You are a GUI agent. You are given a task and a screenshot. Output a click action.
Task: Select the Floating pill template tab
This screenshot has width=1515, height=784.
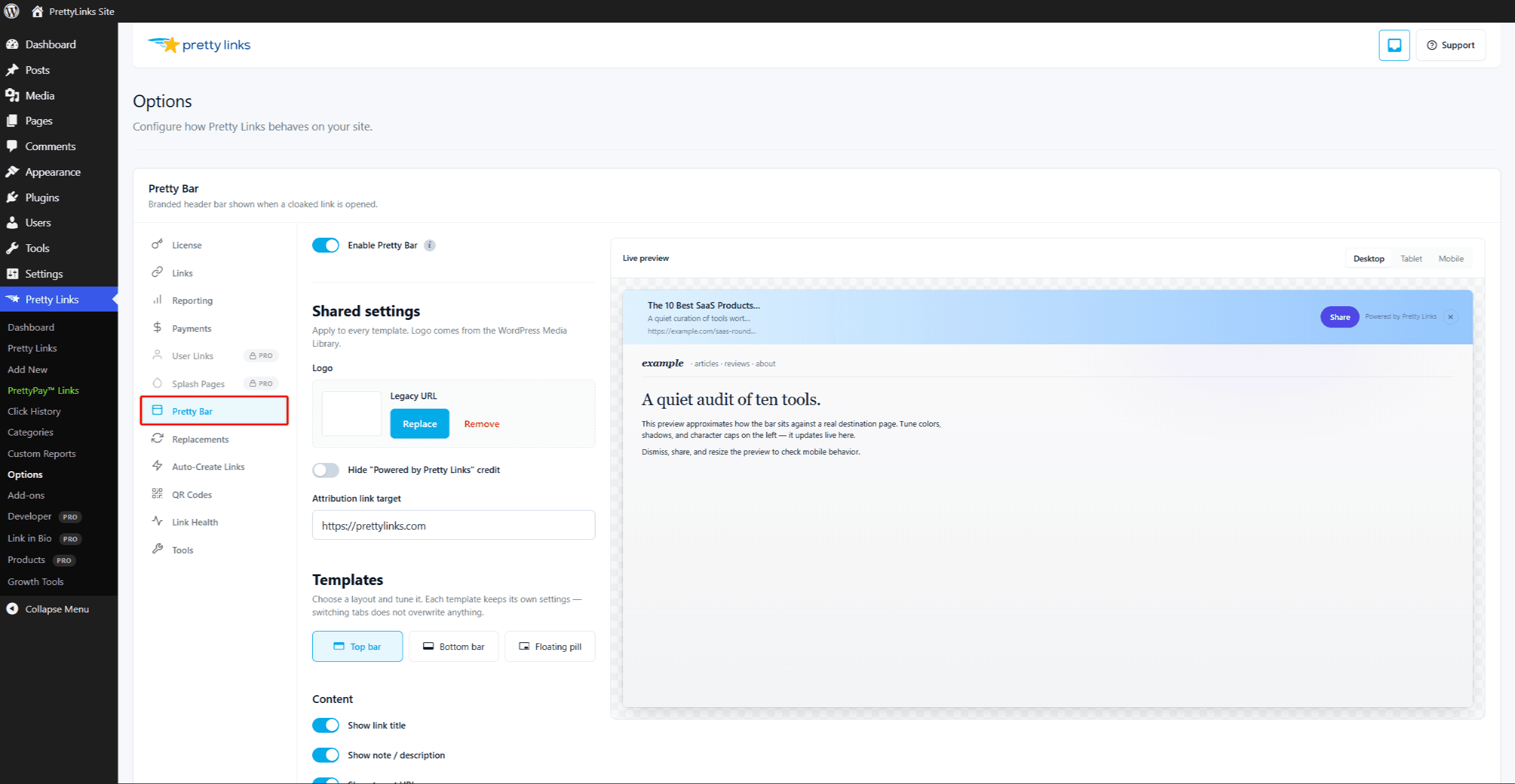tap(550, 646)
